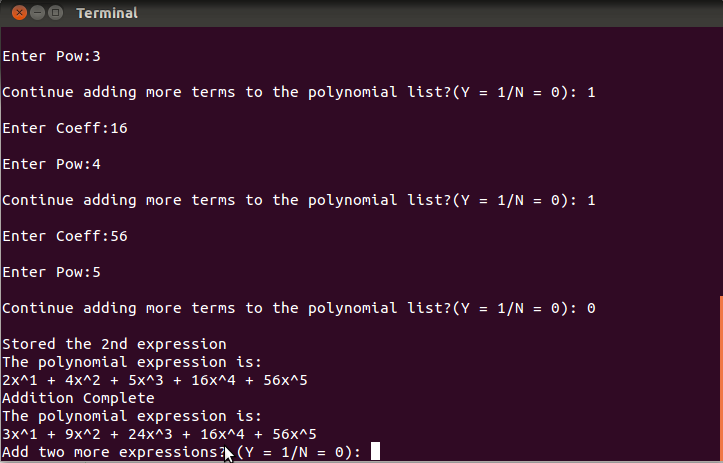
Task: Click the 'Stored the 2nd expression' line
Action: click(114, 344)
